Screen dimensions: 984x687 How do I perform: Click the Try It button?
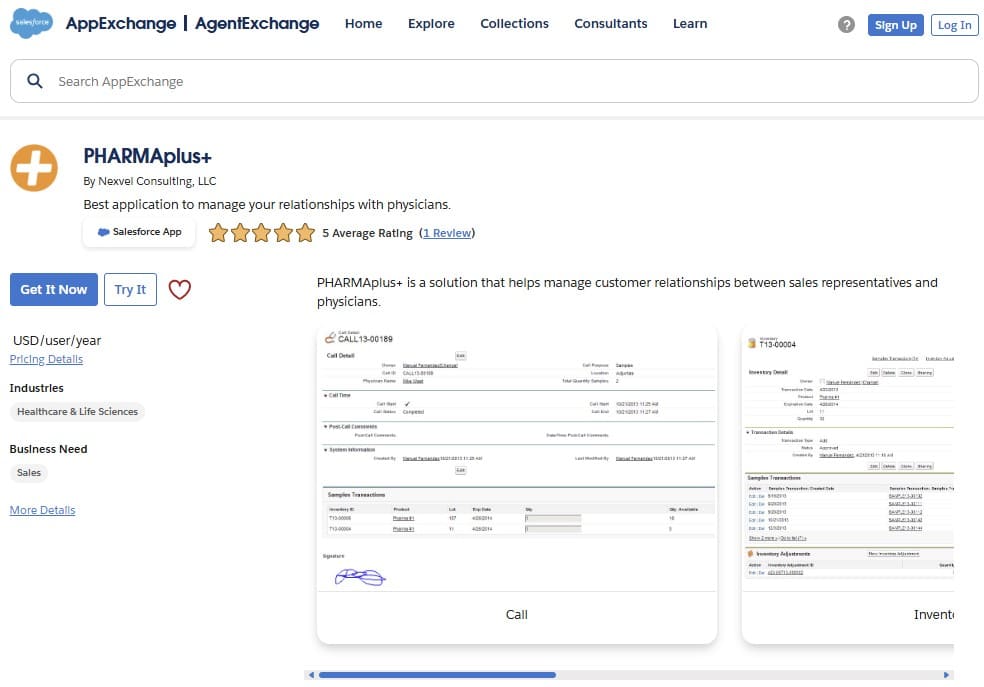pyautogui.click(x=130, y=289)
